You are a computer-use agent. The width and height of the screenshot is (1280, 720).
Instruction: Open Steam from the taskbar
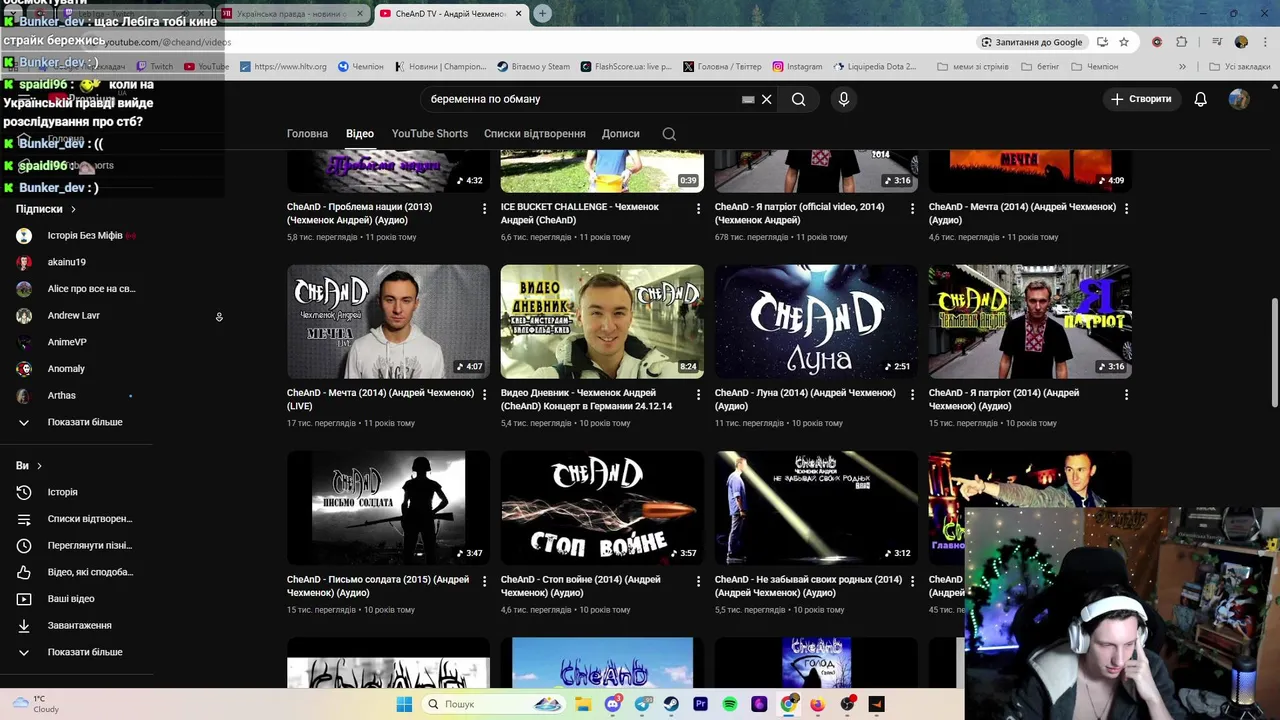point(672,704)
